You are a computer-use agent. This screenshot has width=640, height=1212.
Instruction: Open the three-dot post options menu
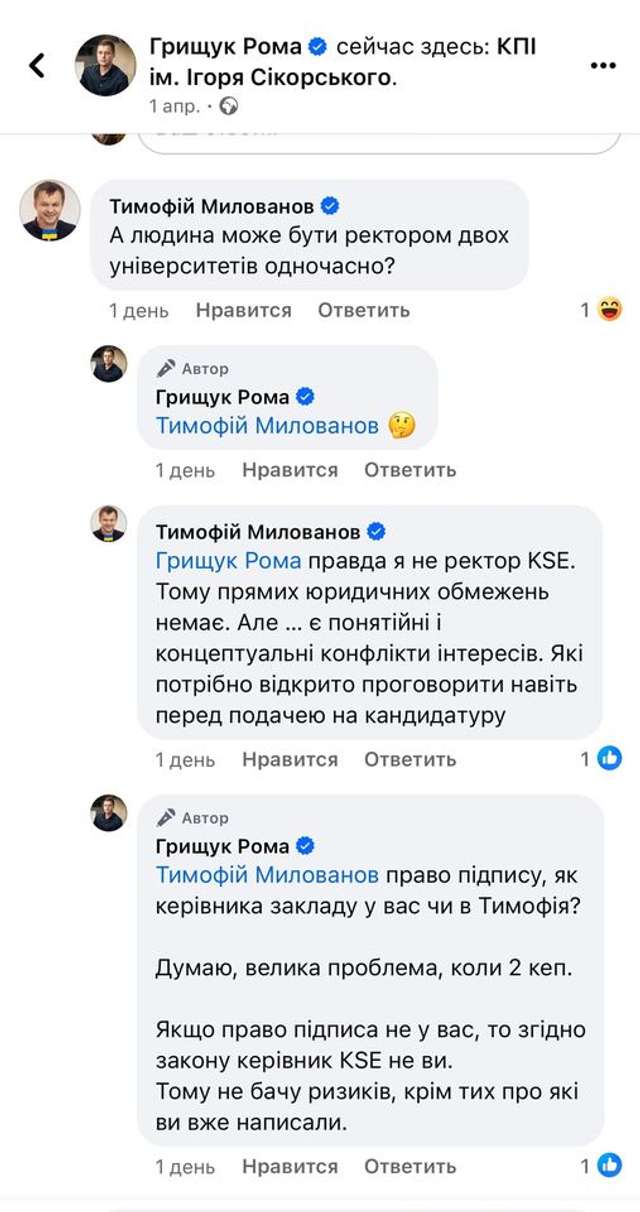[x=603, y=65]
